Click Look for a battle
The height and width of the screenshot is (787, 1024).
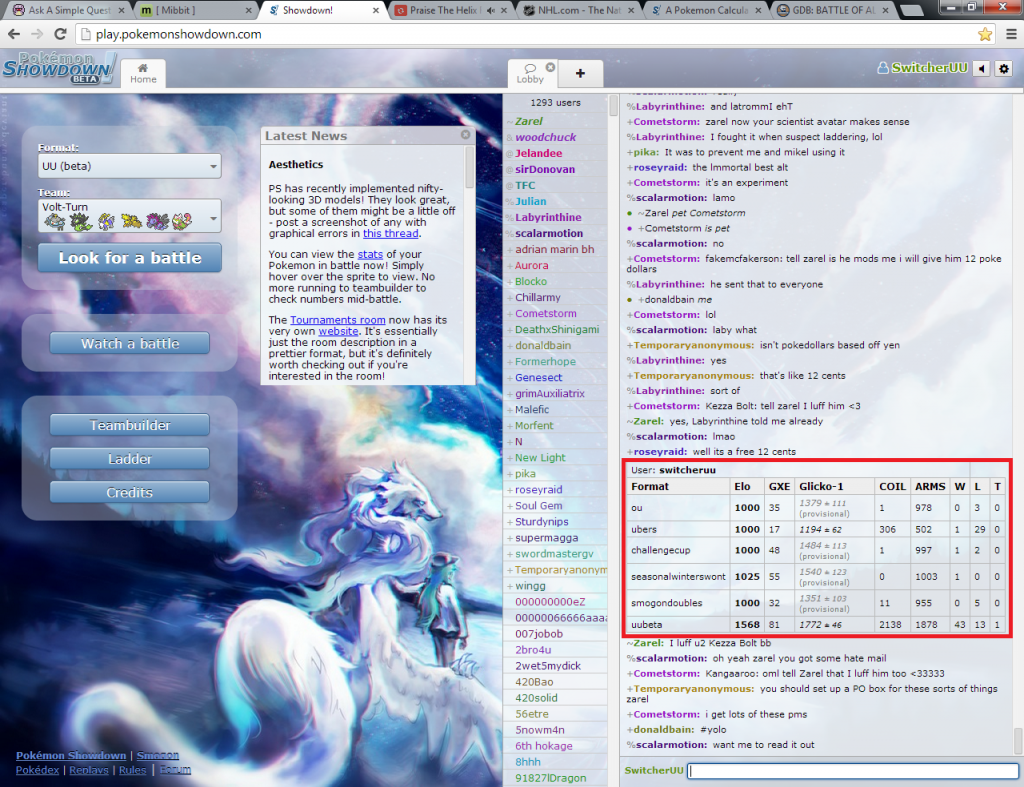tap(129, 257)
